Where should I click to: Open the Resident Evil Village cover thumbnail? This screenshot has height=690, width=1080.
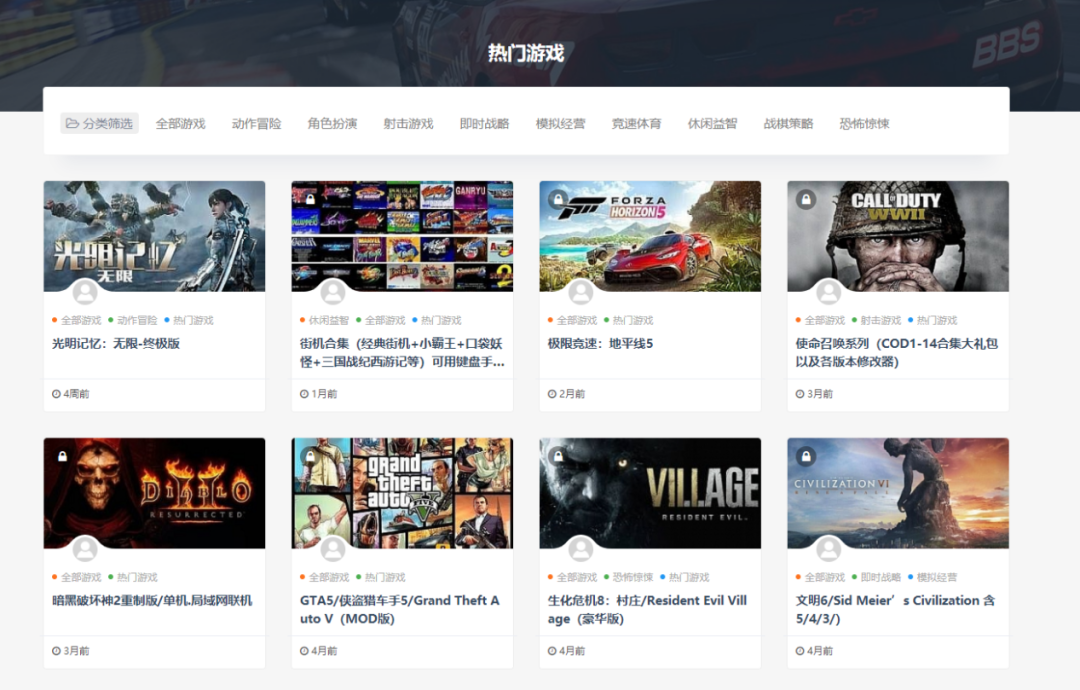[650, 493]
